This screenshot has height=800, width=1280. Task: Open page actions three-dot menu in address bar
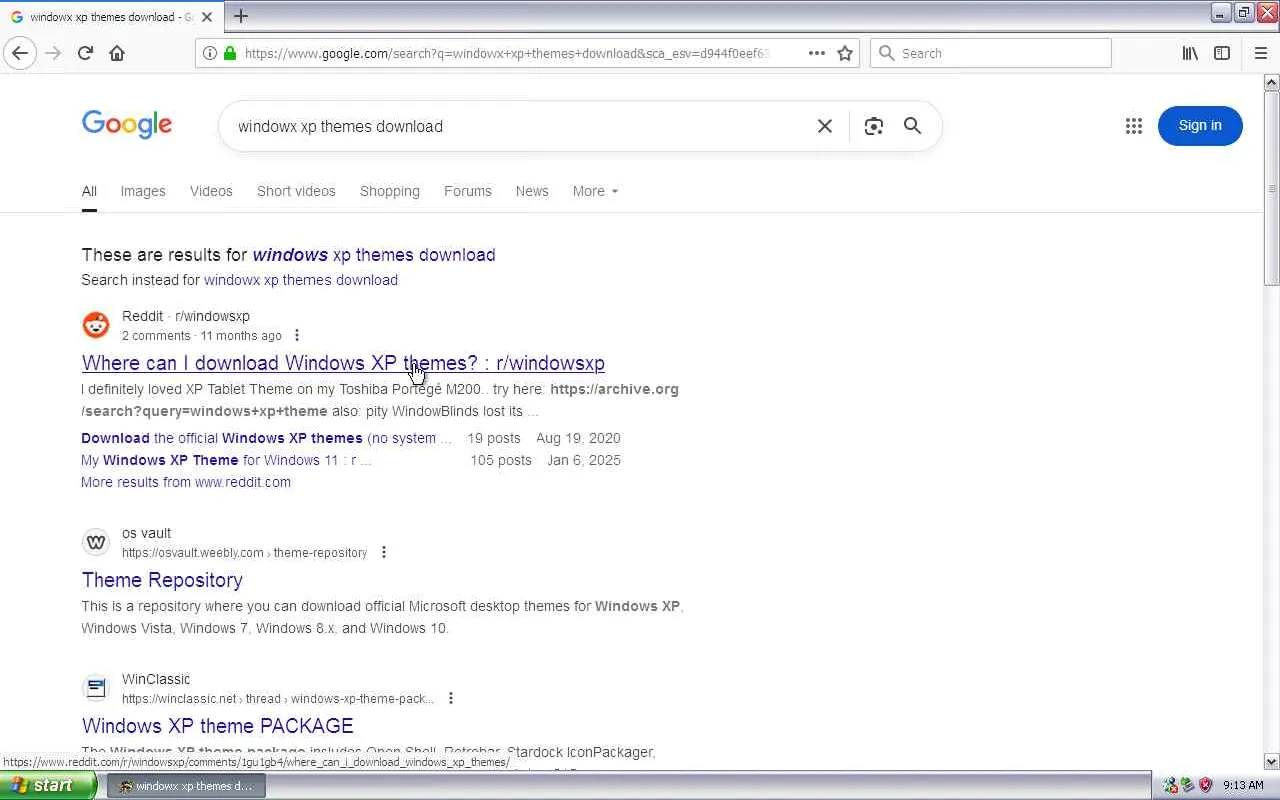817,53
